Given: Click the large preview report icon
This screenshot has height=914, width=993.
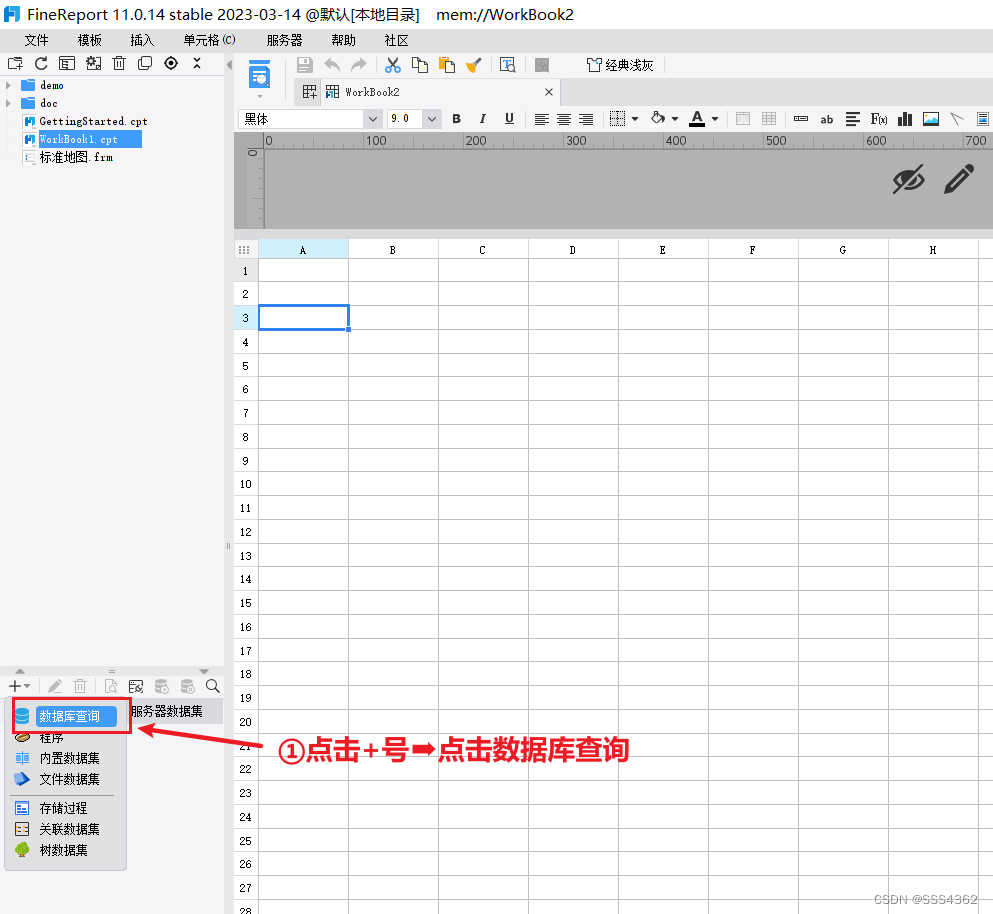Looking at the screenshot, I should [260, 75].
